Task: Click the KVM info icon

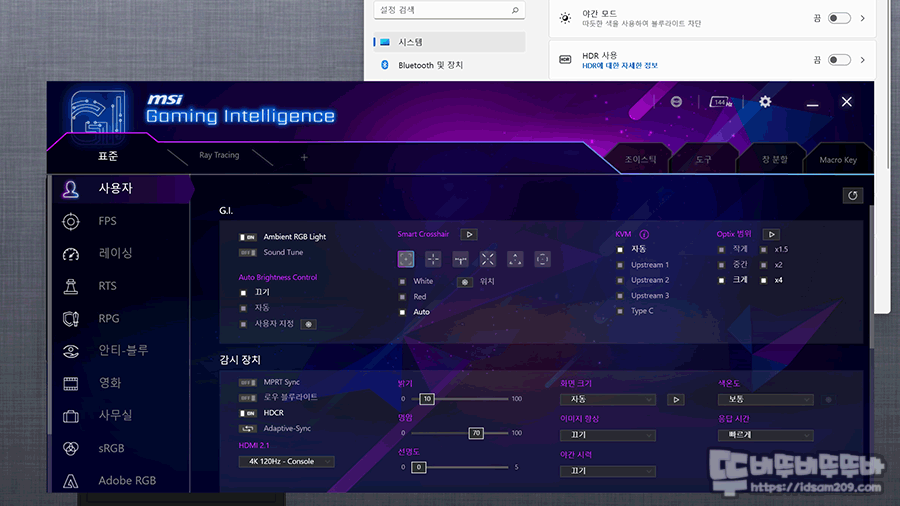Action: (x=644, y=234)
